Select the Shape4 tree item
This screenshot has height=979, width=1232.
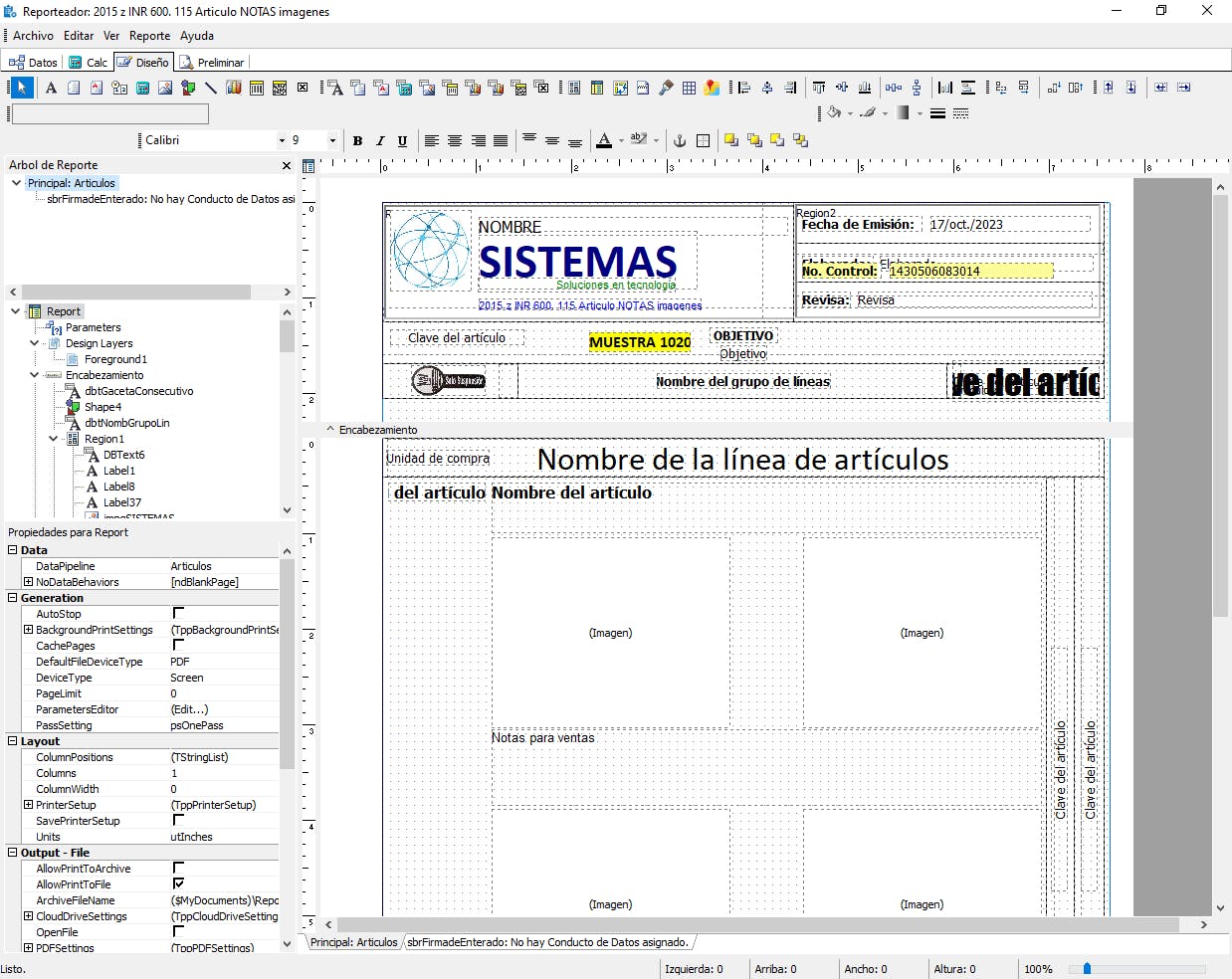point(103,407)
